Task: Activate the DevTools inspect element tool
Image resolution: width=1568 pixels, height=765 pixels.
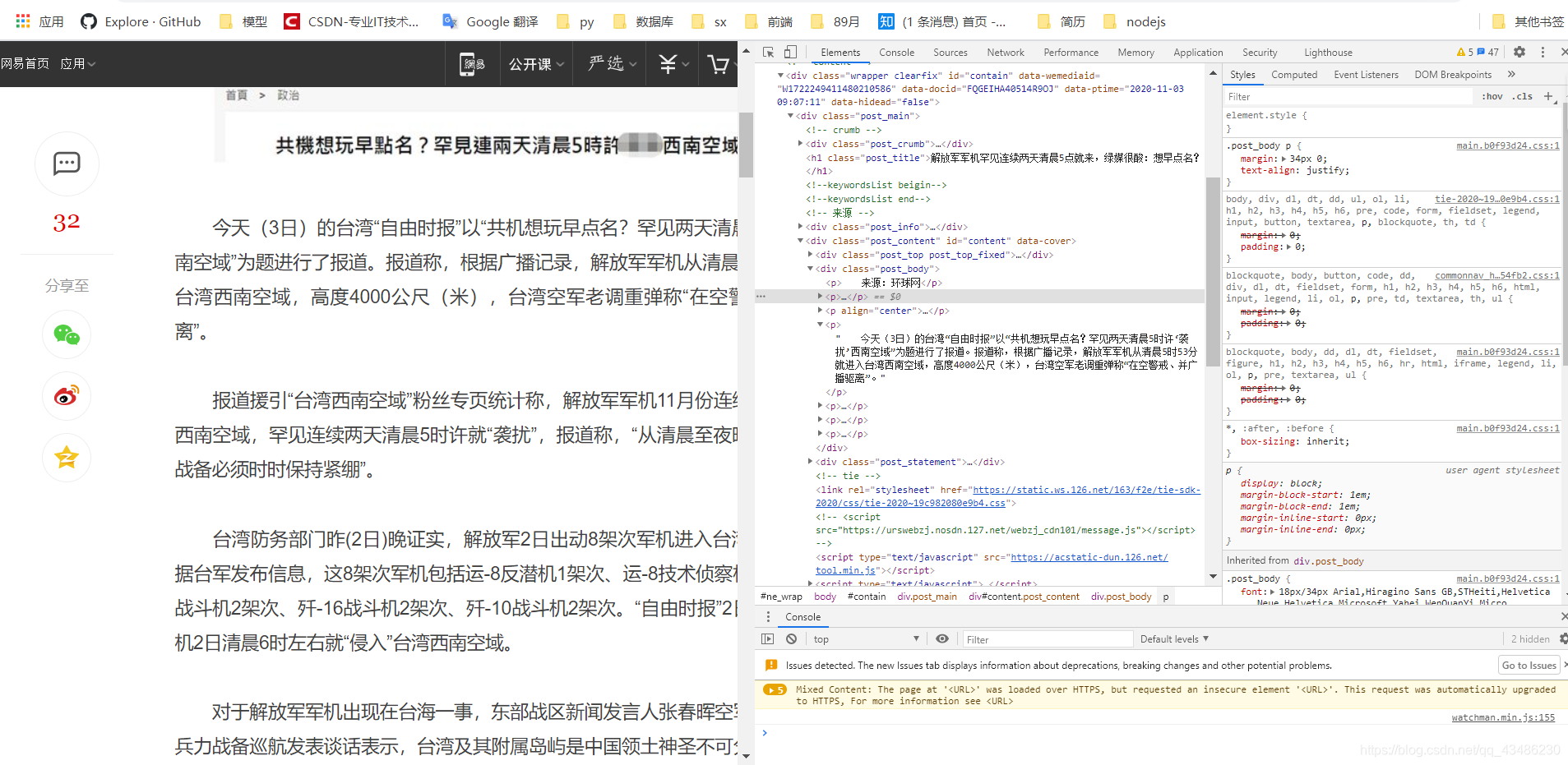Action: [x=769, y=52]
